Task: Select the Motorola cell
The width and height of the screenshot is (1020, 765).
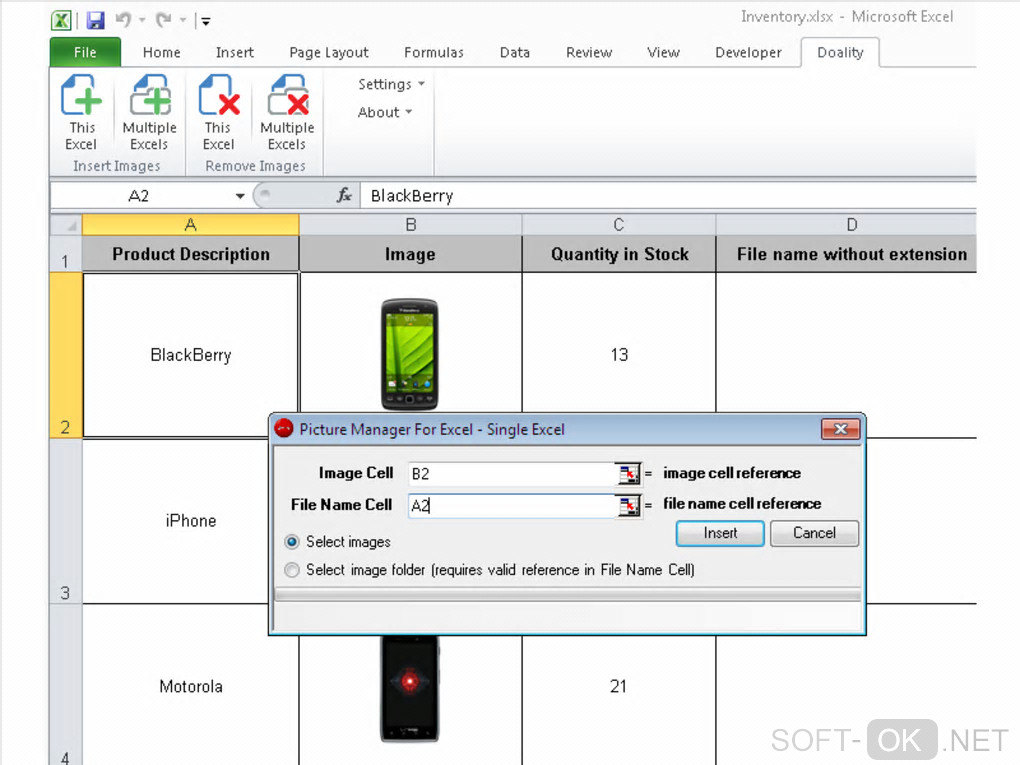Action: pyautogui.click(x=191, y=686)
